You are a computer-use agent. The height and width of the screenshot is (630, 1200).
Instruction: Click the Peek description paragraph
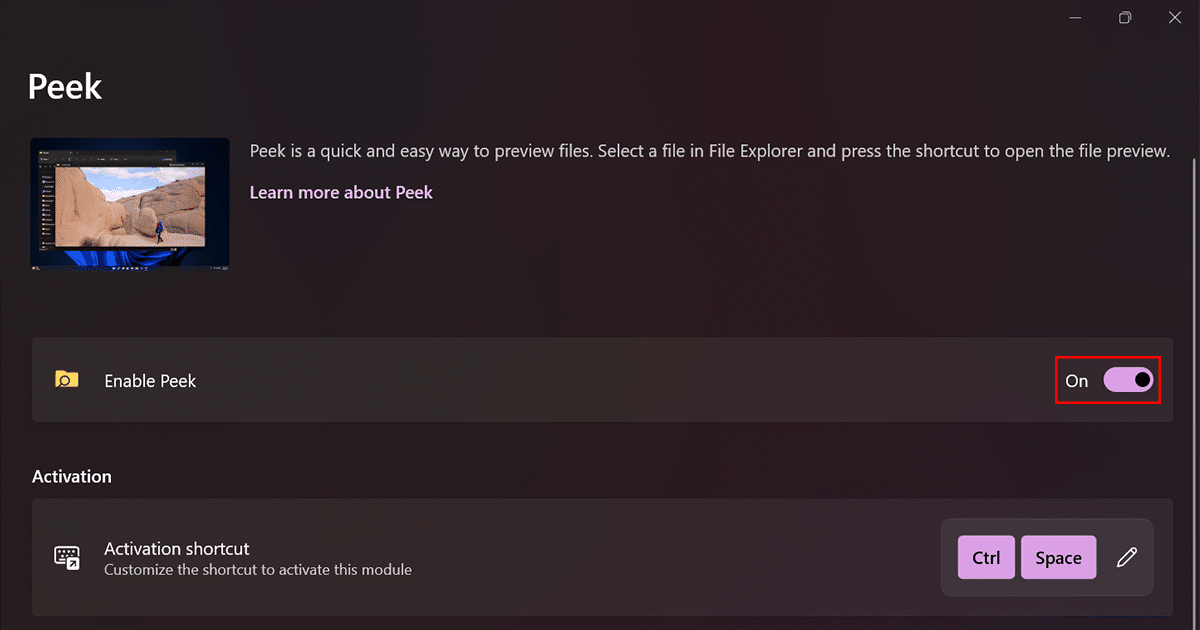(708, 151)
